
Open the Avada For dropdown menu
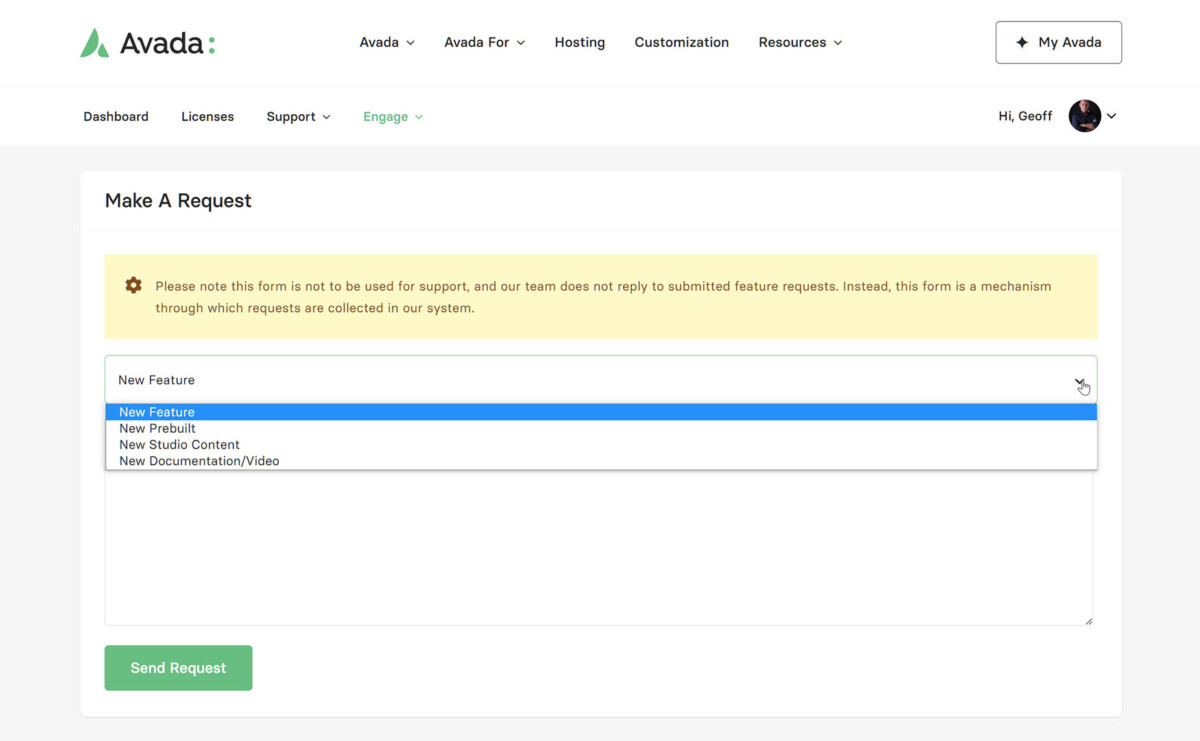[x=484, y=42]
